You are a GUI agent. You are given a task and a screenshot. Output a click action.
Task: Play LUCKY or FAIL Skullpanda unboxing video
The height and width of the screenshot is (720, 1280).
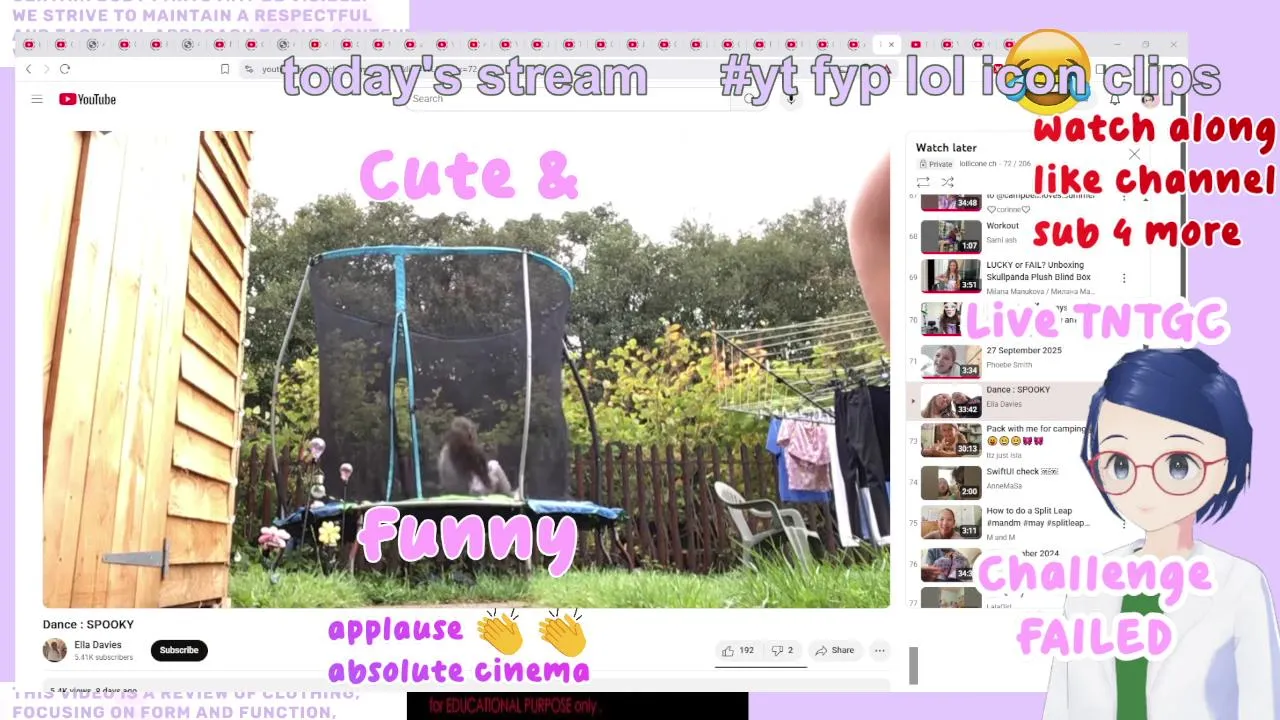tap(1038, 271)
